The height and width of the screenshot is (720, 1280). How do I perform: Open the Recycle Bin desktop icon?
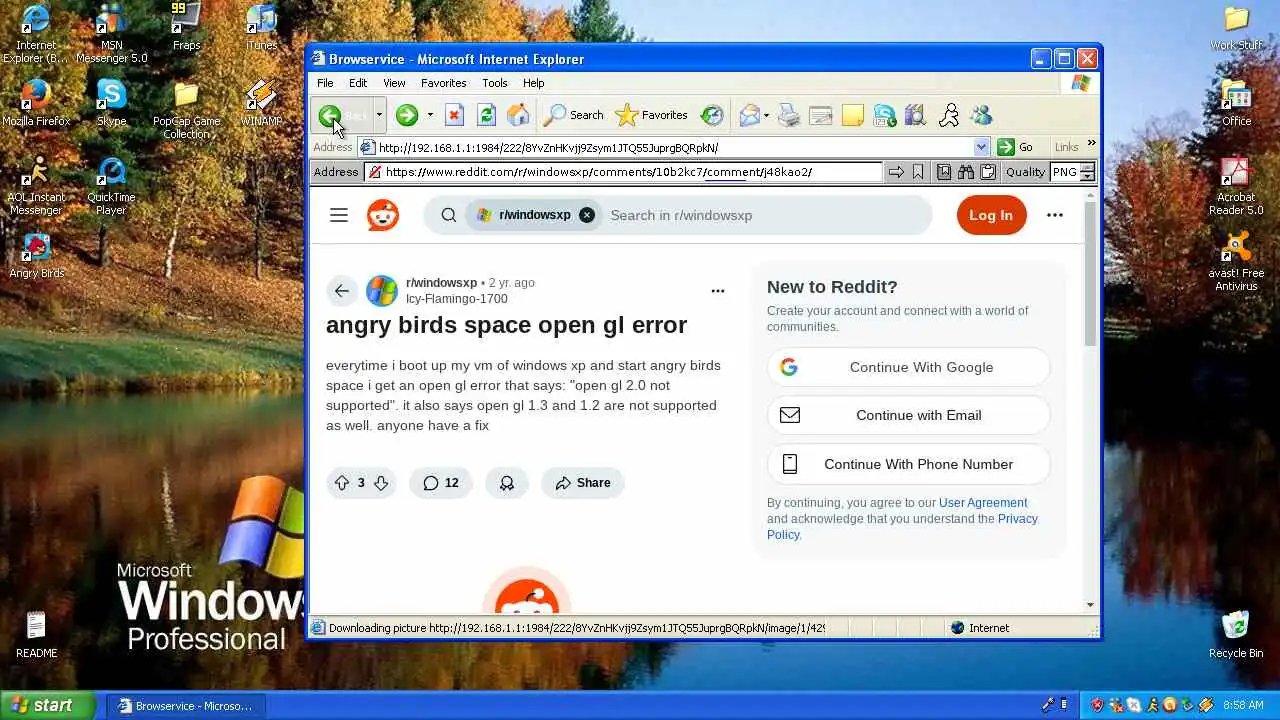point(1236,634)
